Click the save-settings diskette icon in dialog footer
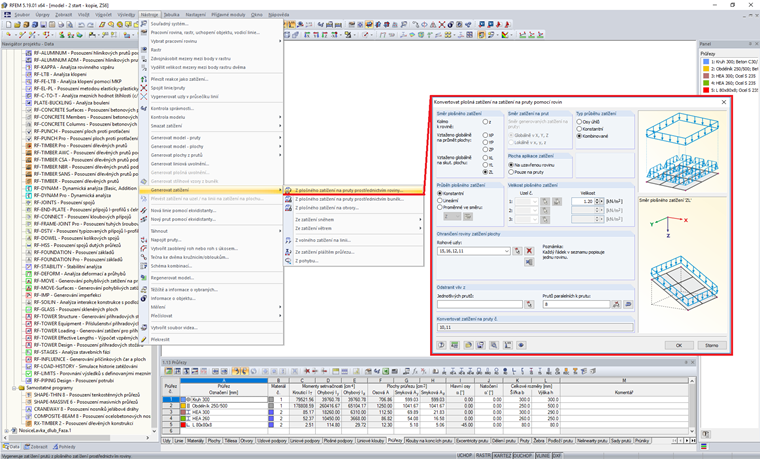Image resolution: width=760 pixels, height=459 pixels. (x=480, y=345)
